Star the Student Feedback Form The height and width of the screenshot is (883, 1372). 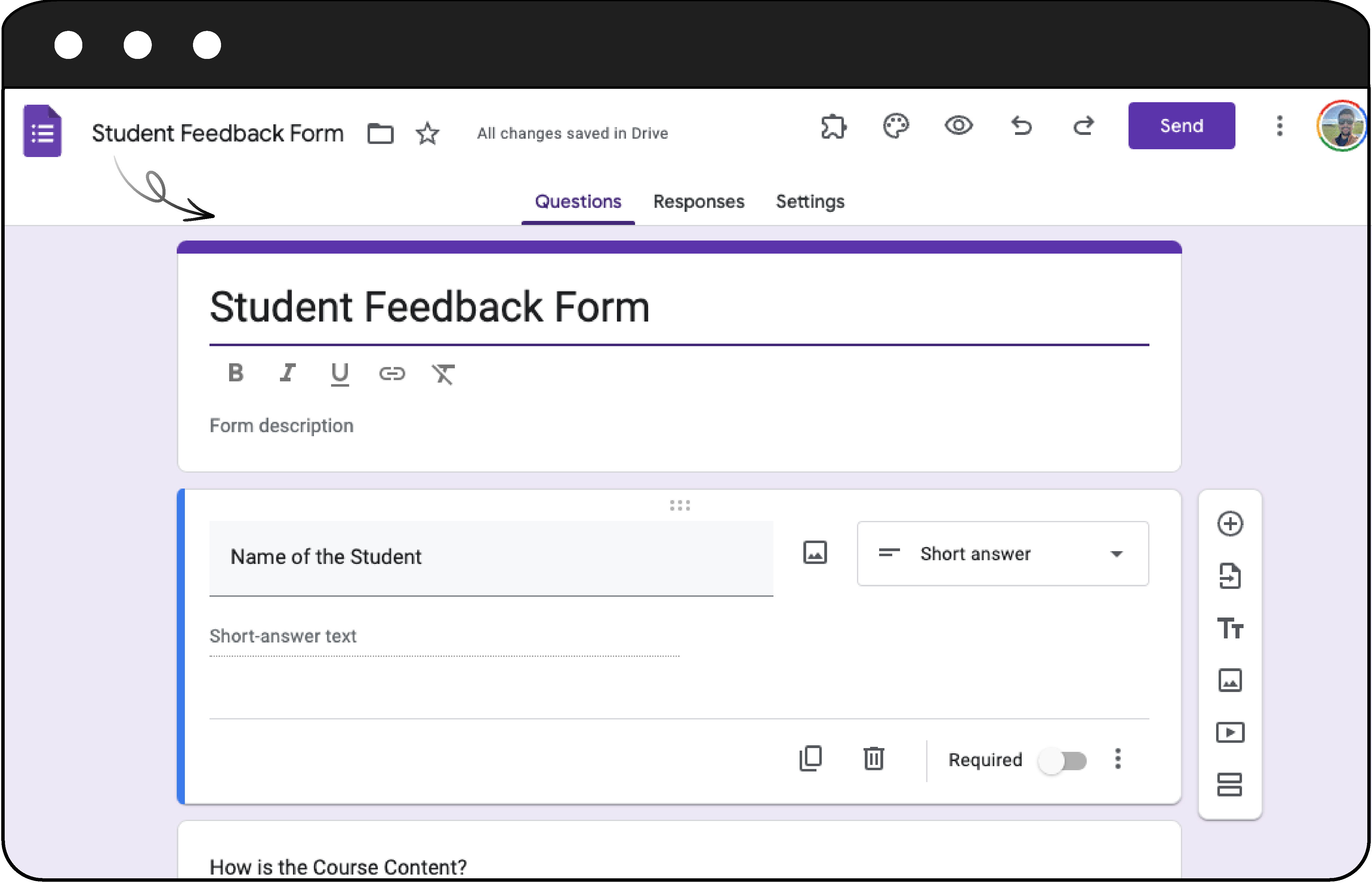(x=427, y=134)
